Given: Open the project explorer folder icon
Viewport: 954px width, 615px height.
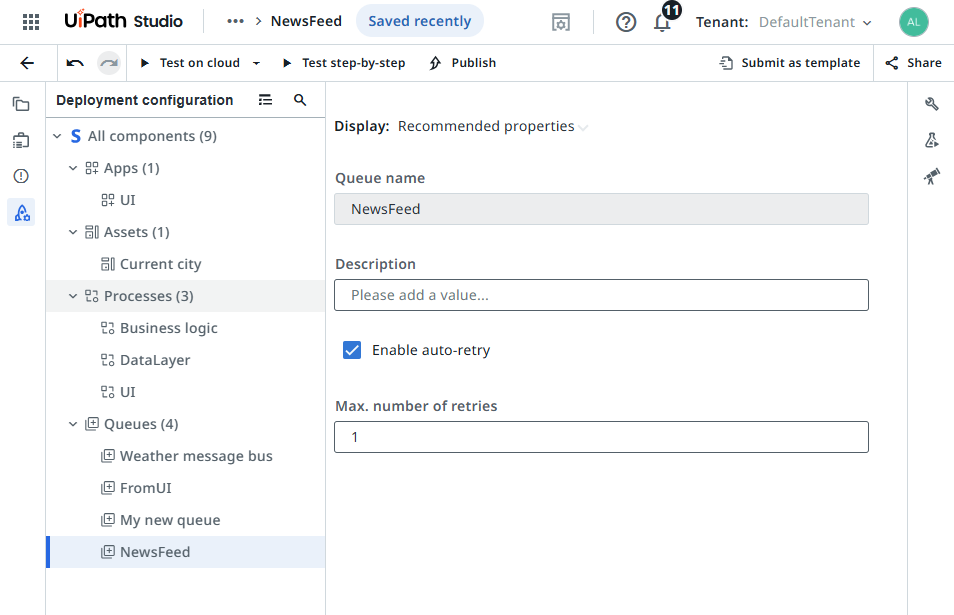Looking at the screenshot, I should click(21, 104).
